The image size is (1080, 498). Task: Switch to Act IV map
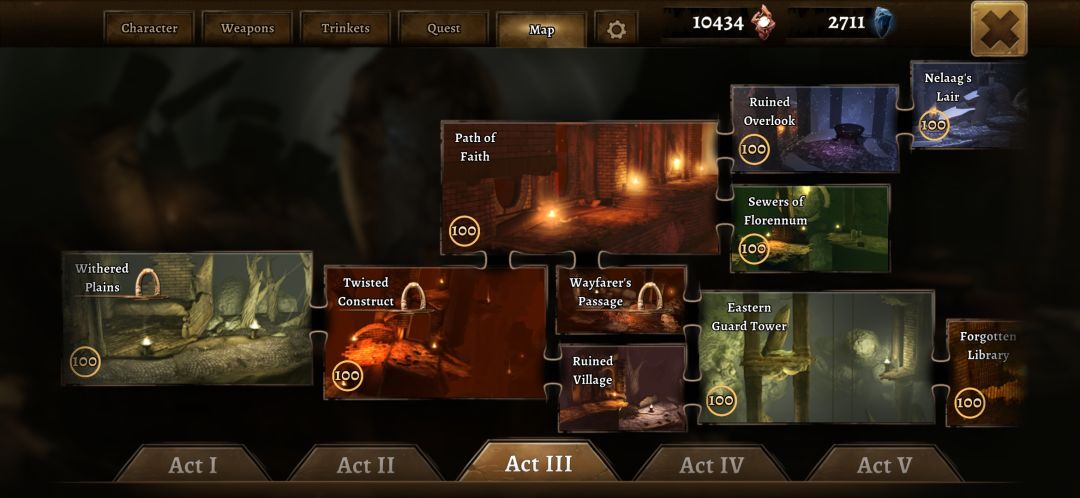pos(712,464)
